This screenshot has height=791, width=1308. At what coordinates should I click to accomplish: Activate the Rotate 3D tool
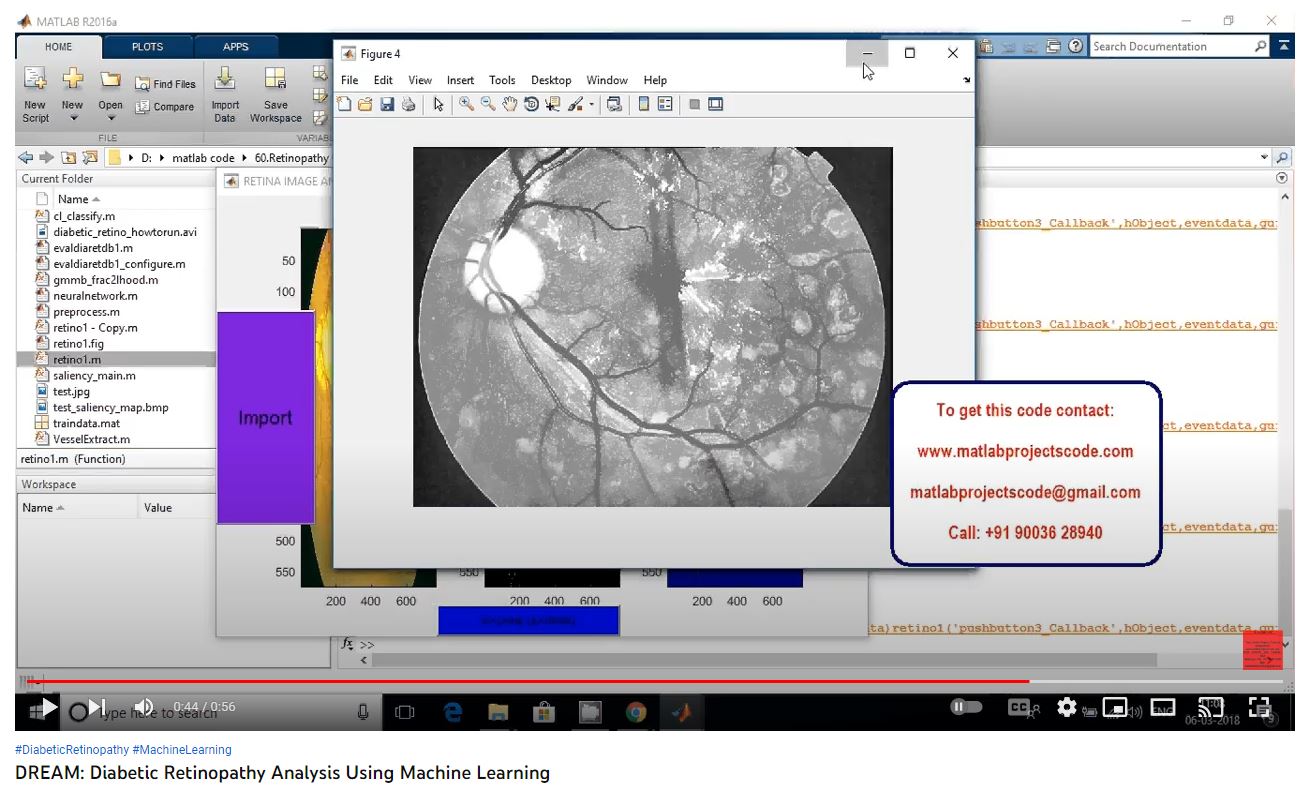[x=531, y=104]
